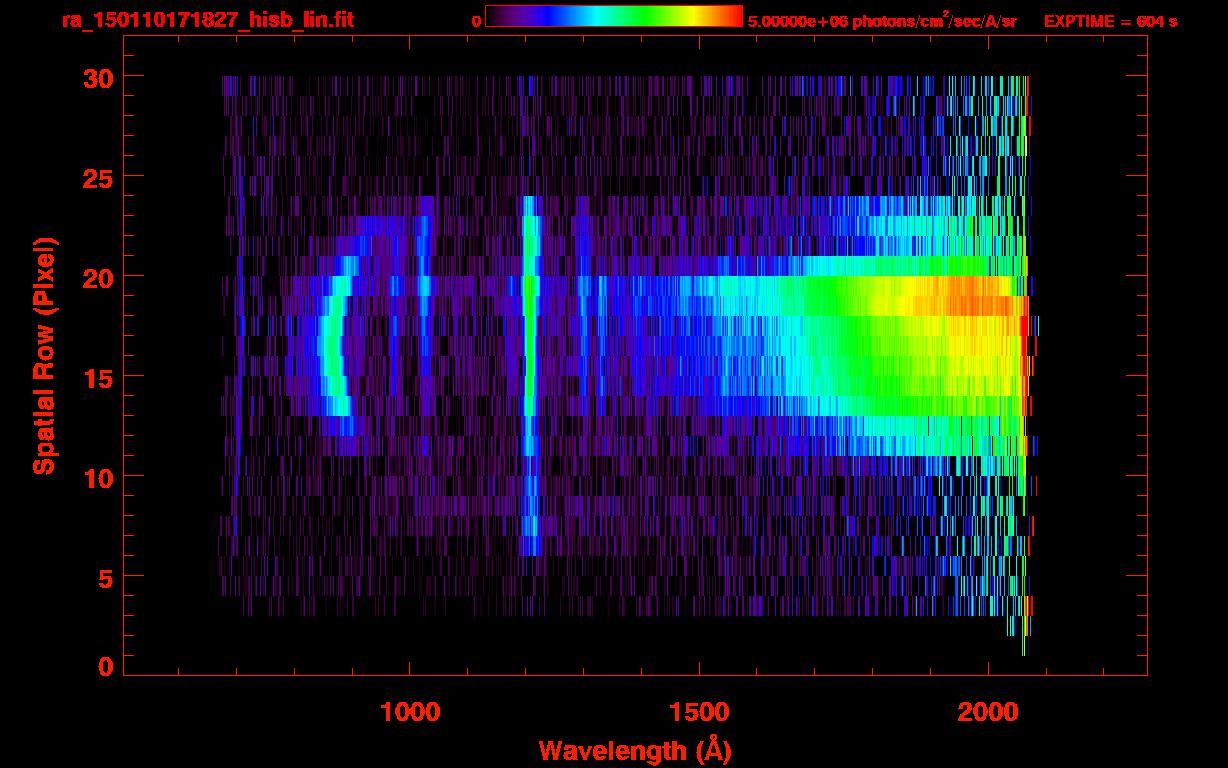Click the 1000 wavelength tick label
Screen dimensions: 1228x768
(x=410, y=713)
